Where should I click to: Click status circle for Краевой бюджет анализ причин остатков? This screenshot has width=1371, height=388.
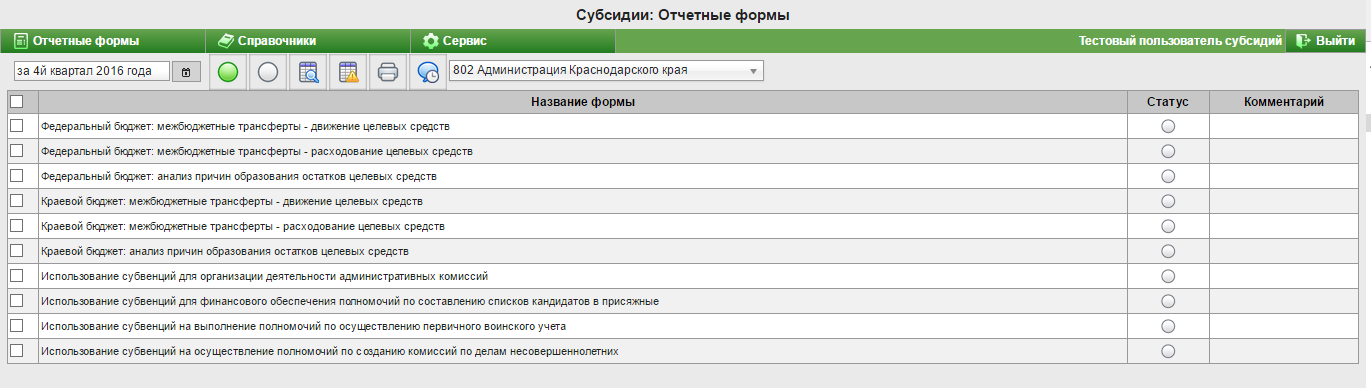pyautogui.click(x=1168, y=251)
